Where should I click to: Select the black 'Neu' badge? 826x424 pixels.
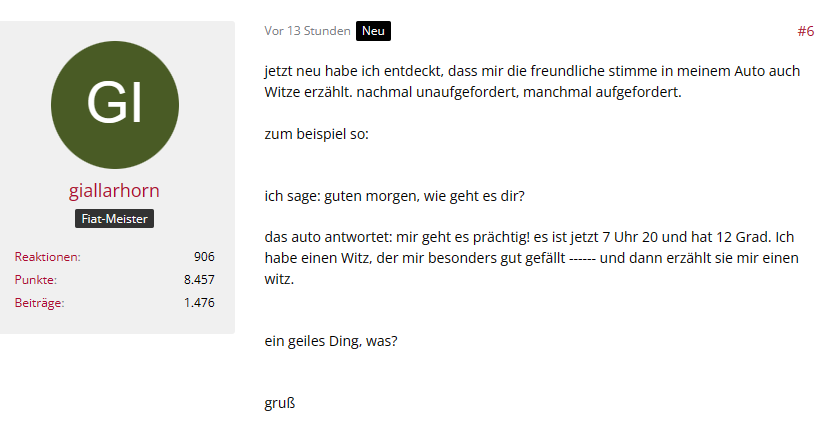click(x=373, y=31)
